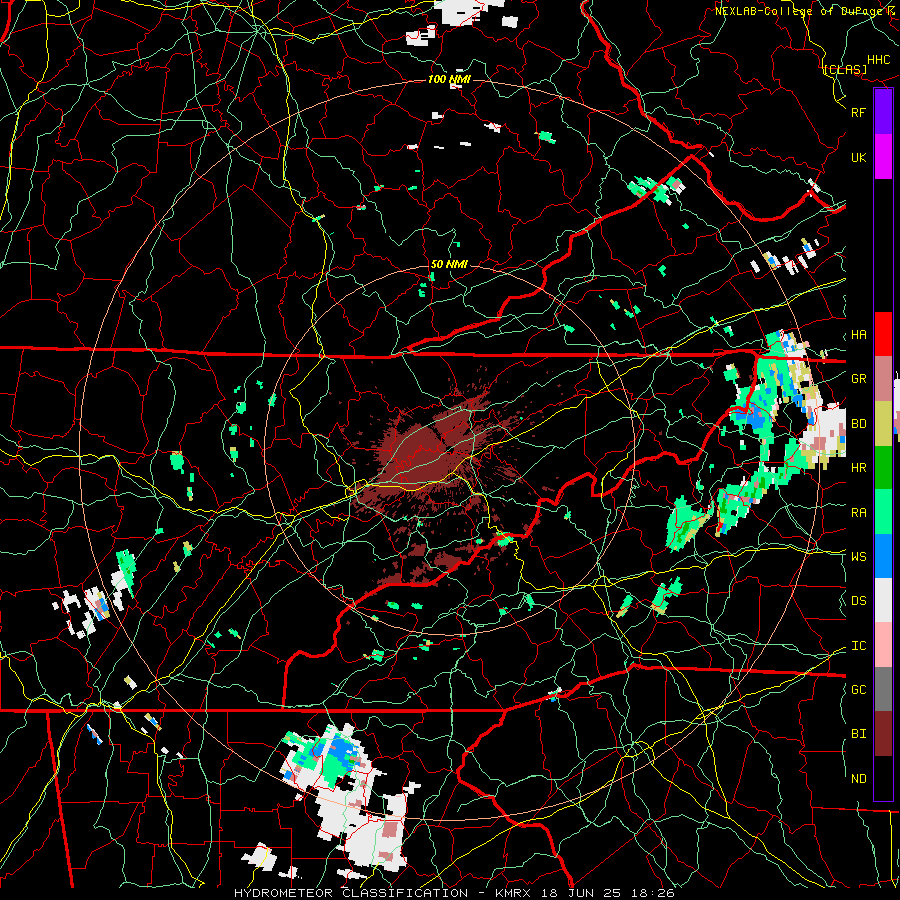Click the 'KMRX' radar site identifier
Image resolution: width=900 pixels, height=900 pixels.
[513, 893]
